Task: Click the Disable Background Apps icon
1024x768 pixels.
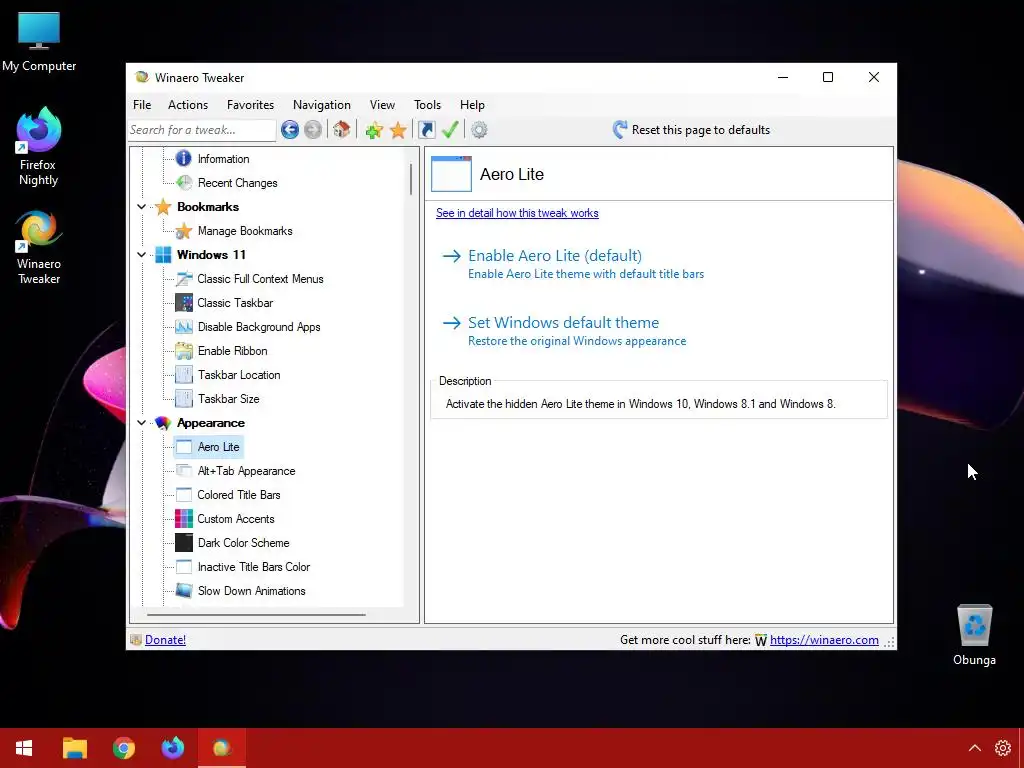Action: pyautogui.click(x=184, y=327)
